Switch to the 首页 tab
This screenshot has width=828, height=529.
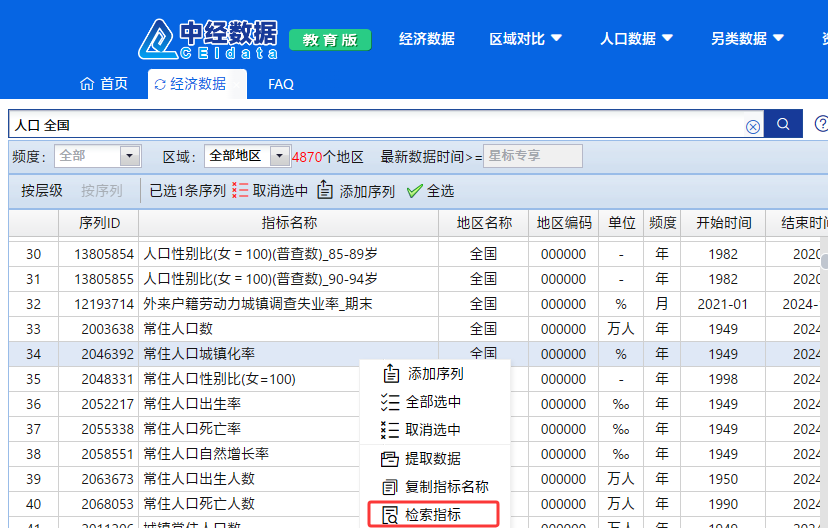[x=104, y=84]
